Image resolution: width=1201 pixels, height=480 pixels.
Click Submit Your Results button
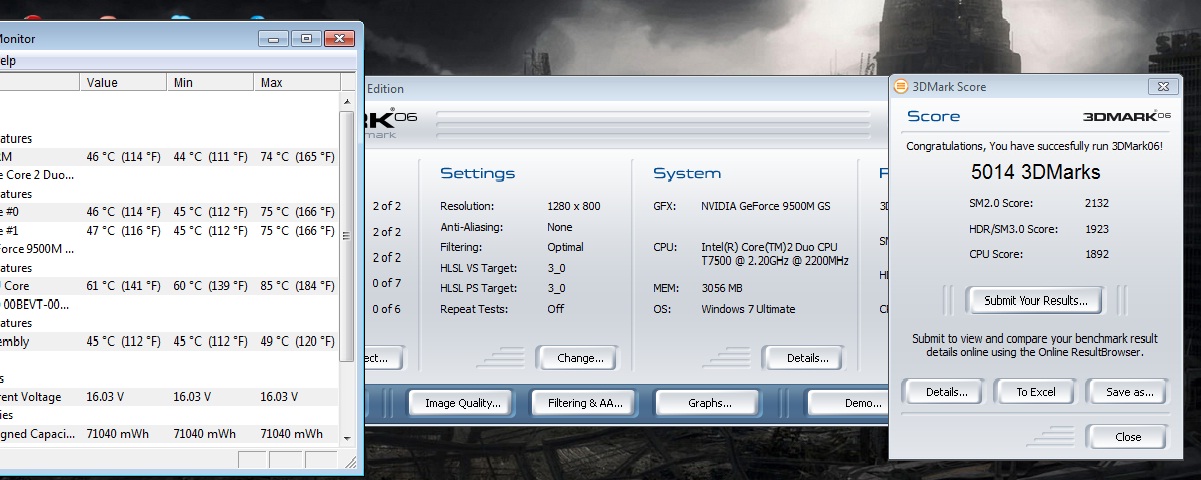(x=1034, y=300)
